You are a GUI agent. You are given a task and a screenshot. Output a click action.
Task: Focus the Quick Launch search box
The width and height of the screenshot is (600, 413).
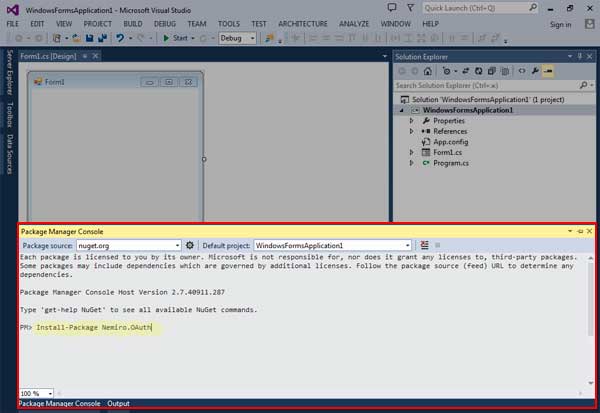480,8
